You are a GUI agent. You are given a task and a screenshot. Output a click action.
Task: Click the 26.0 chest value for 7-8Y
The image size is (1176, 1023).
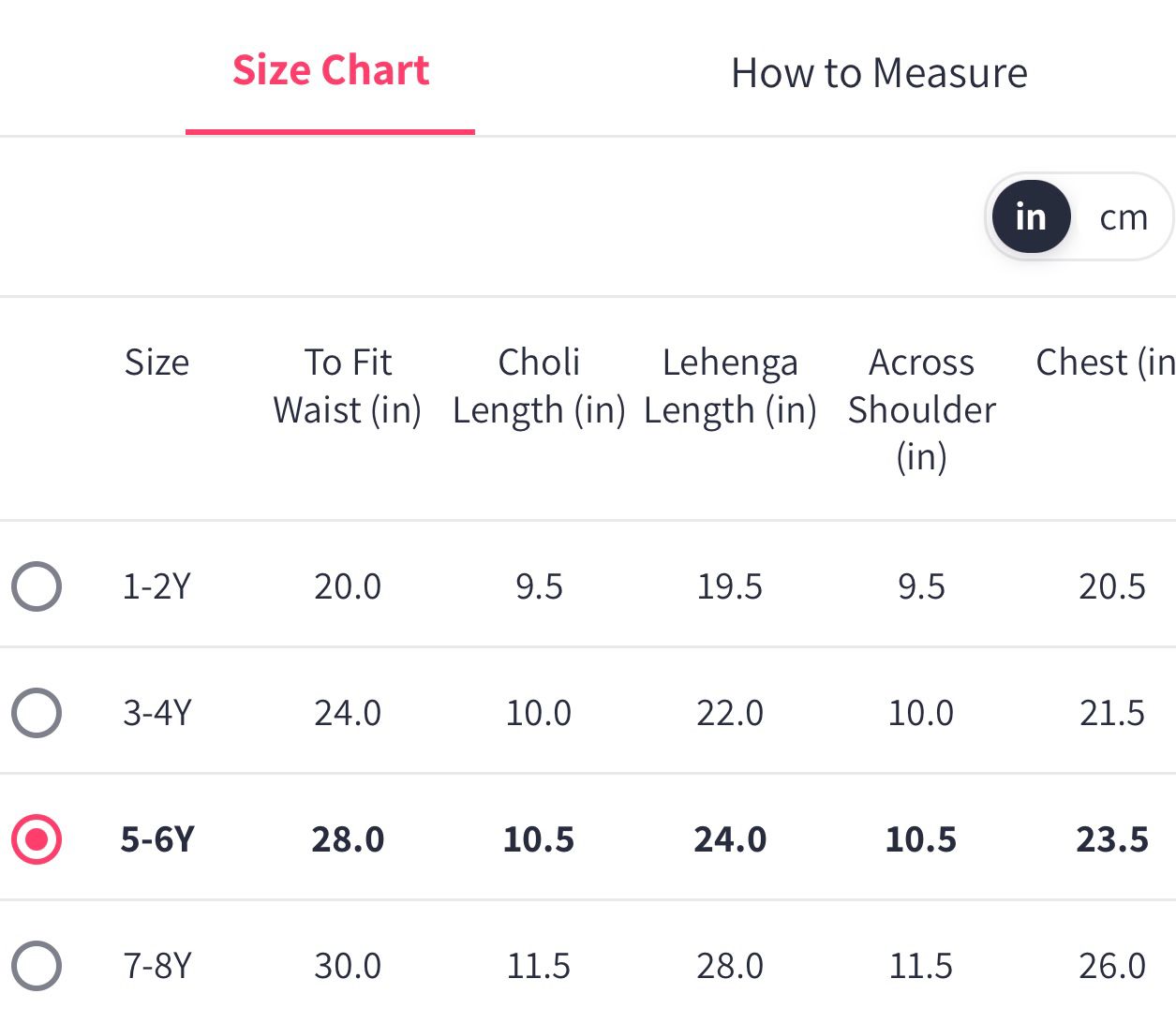1112,966
